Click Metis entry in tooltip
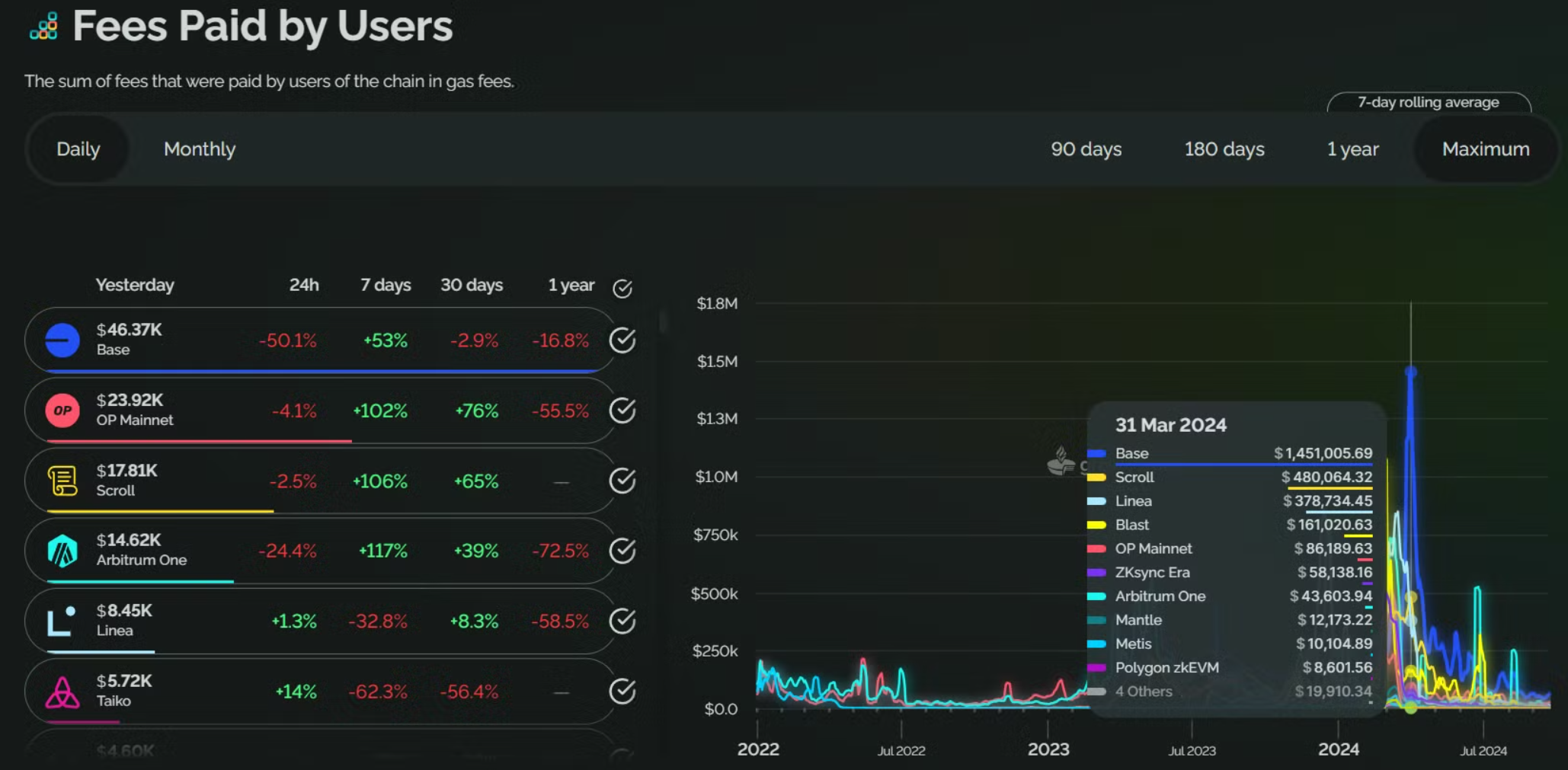Screen dimensions: 1568x770 pos(1230,644)
